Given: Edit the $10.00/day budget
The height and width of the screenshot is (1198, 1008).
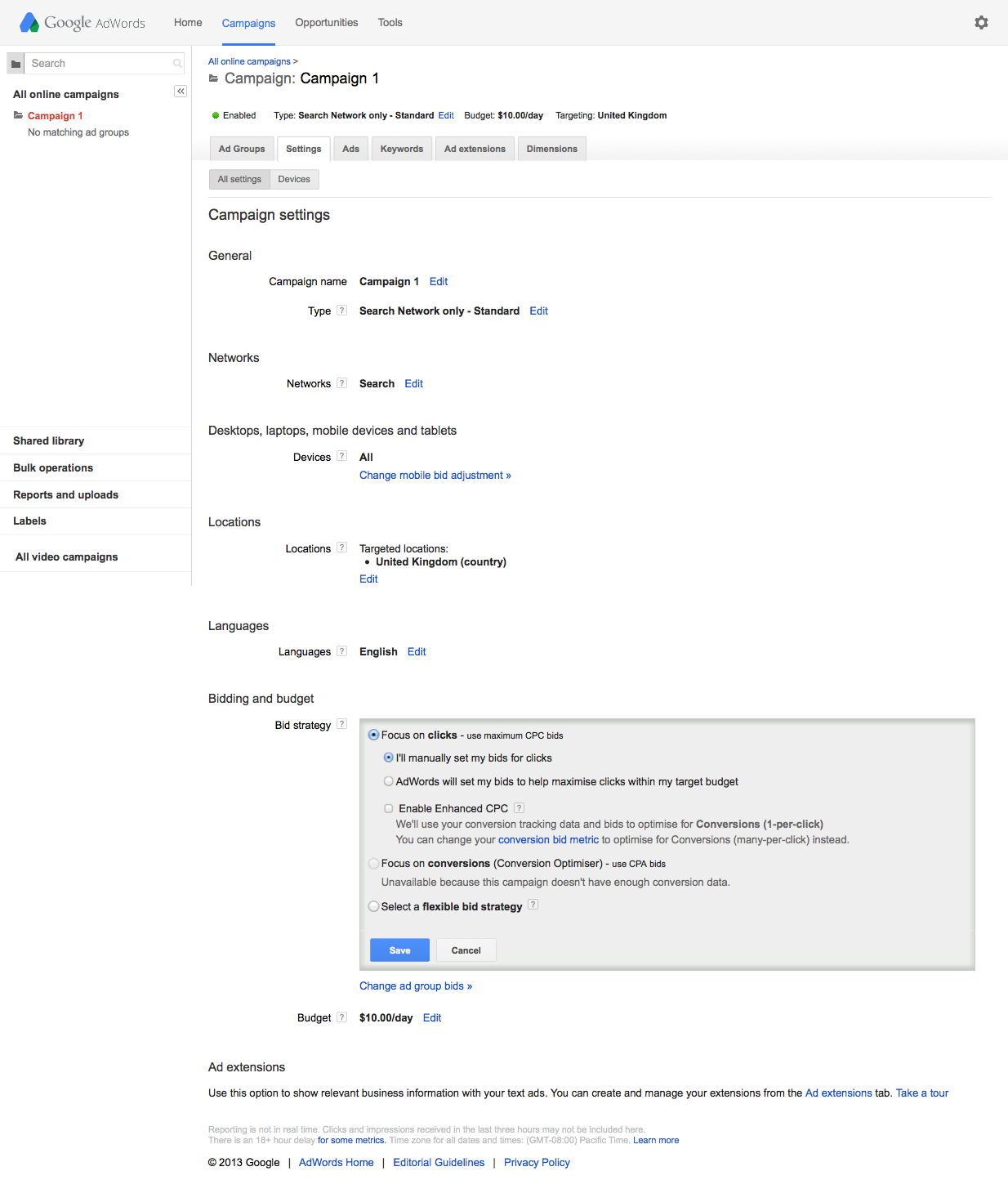Looking at the screenshot, I should (x=432, y=1017).
